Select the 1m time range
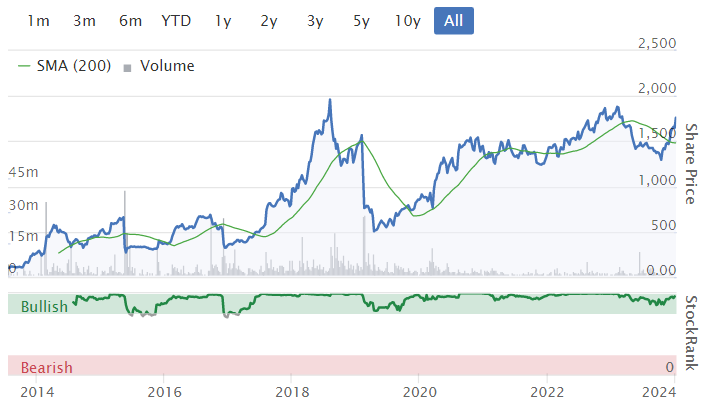Viewport: 710px width, 399px height. tap(38, 21)
